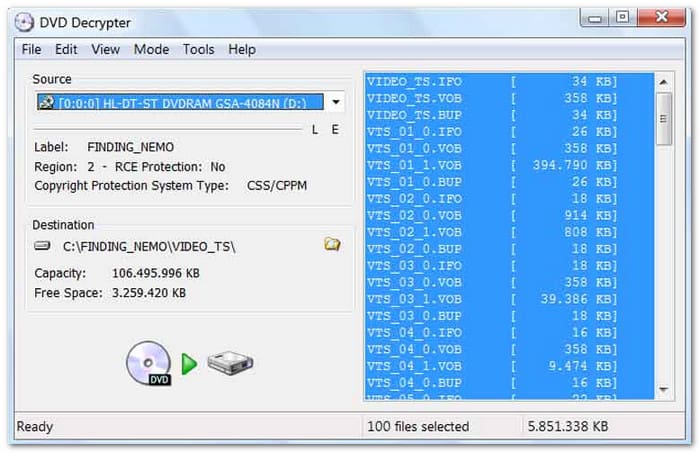This screenshot has width=700, height=453.
Task: Click the E indicator under source
Action: click(335, 130)
